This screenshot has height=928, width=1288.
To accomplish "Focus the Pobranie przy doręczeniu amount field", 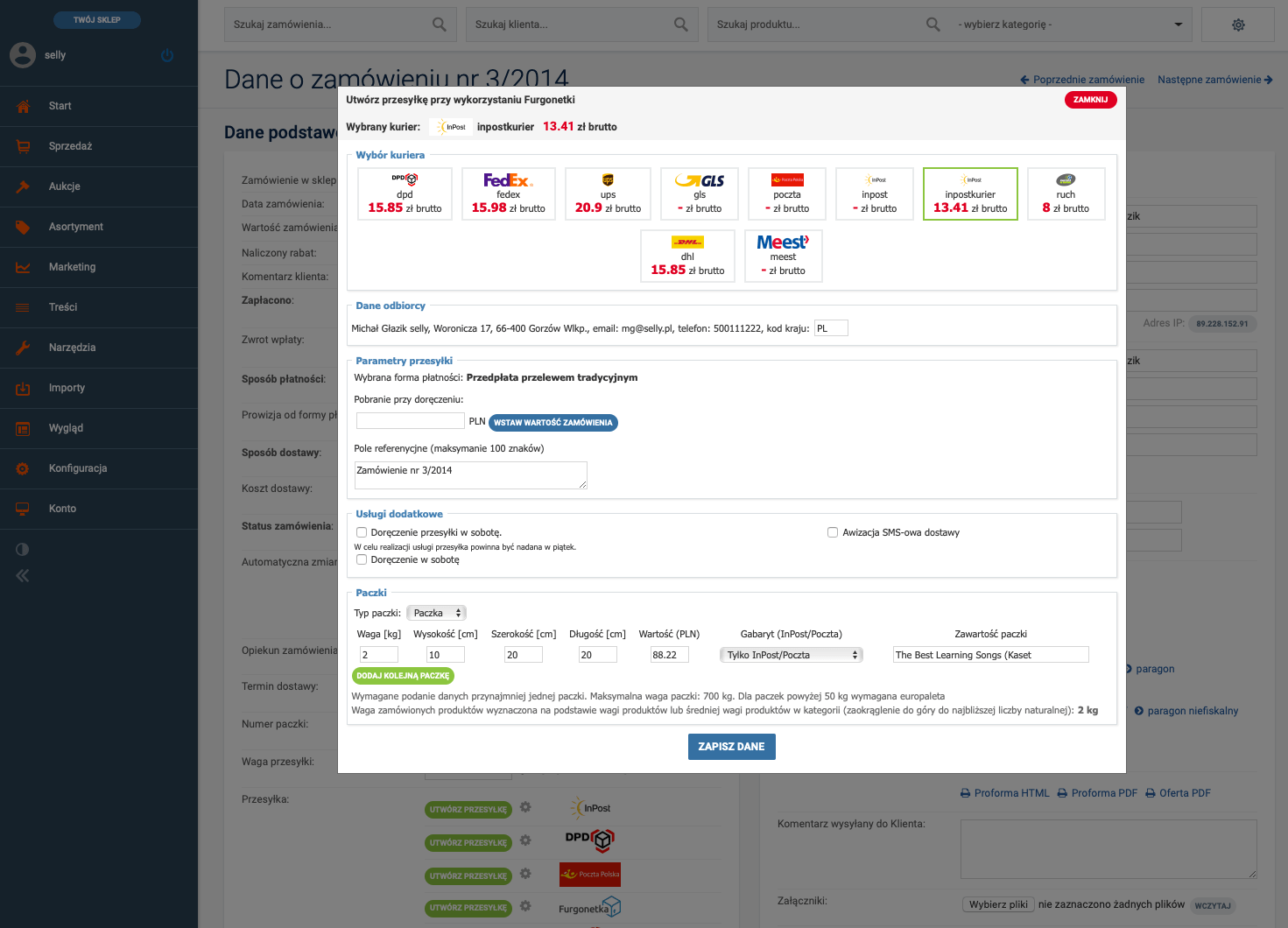I will [x=410, y=421].
